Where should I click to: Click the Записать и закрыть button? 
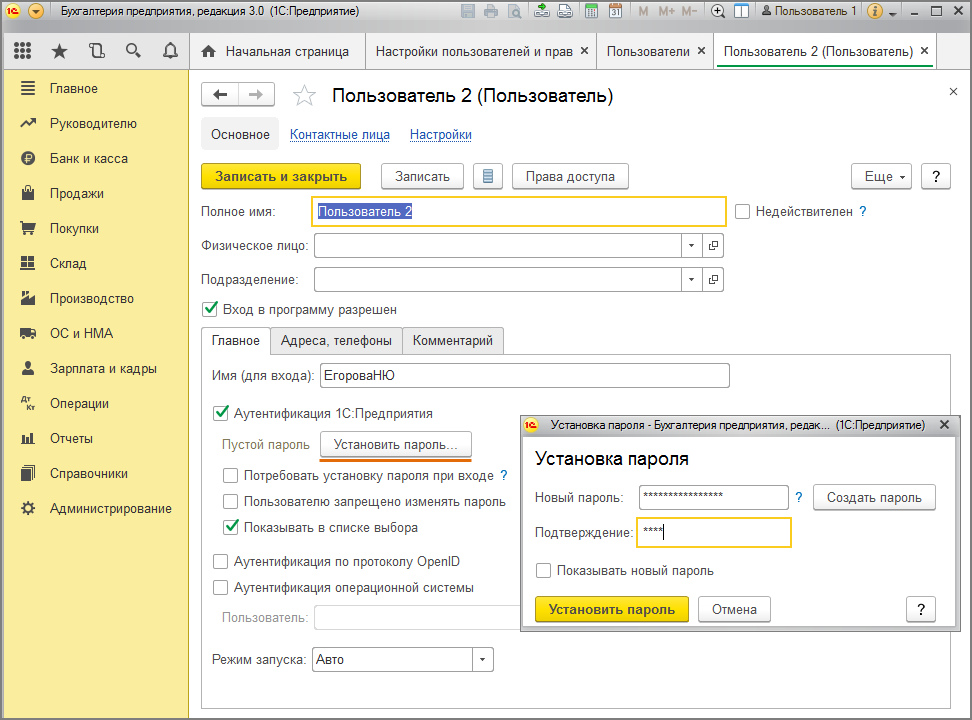click(281, 176)
